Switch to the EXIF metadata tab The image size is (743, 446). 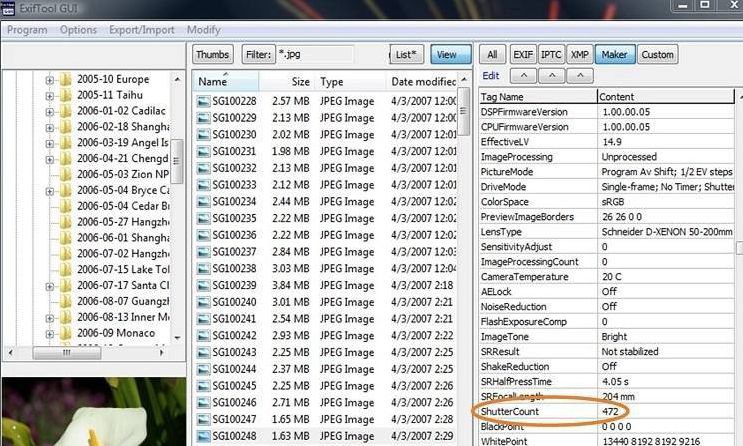coord(523,55)
